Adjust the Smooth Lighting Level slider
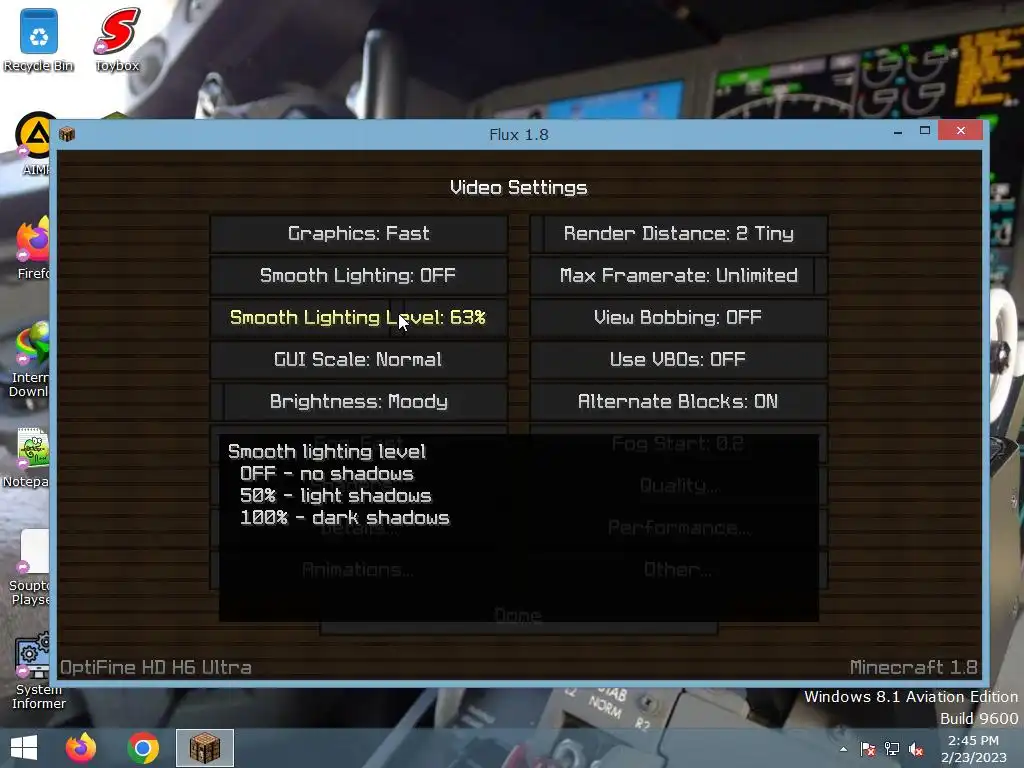 click(359, 317)
